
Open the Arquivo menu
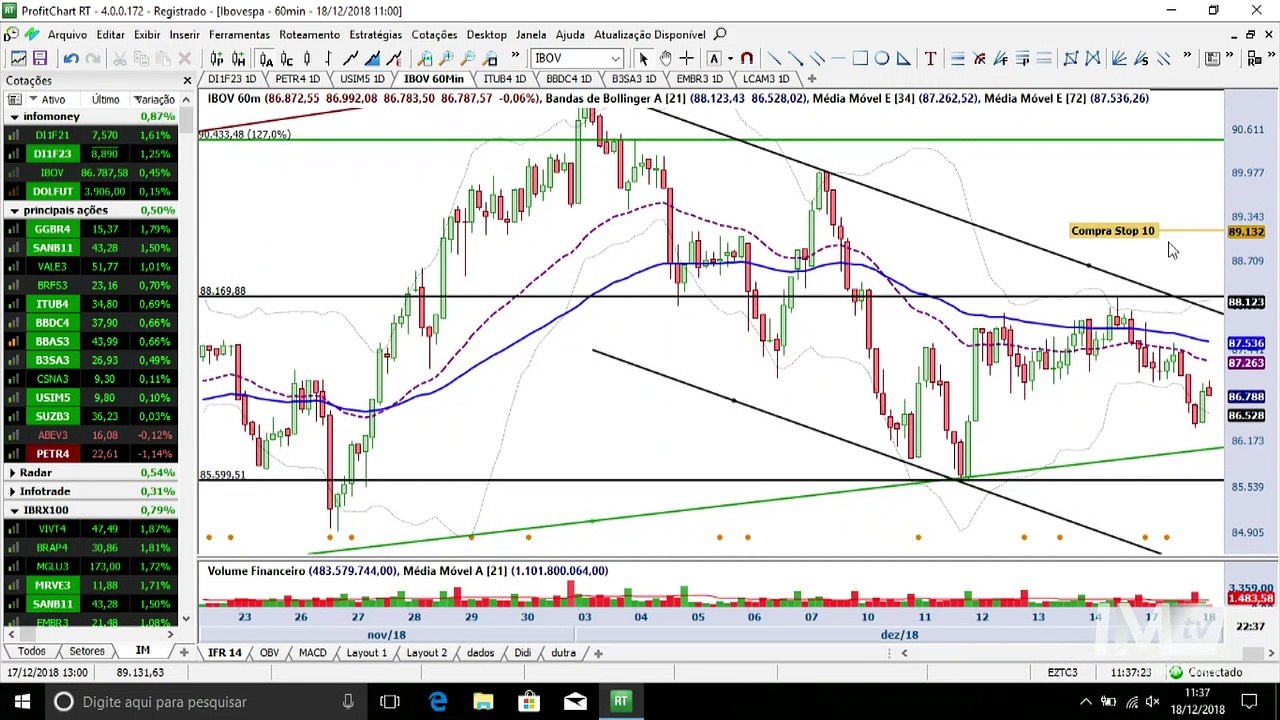67,34
